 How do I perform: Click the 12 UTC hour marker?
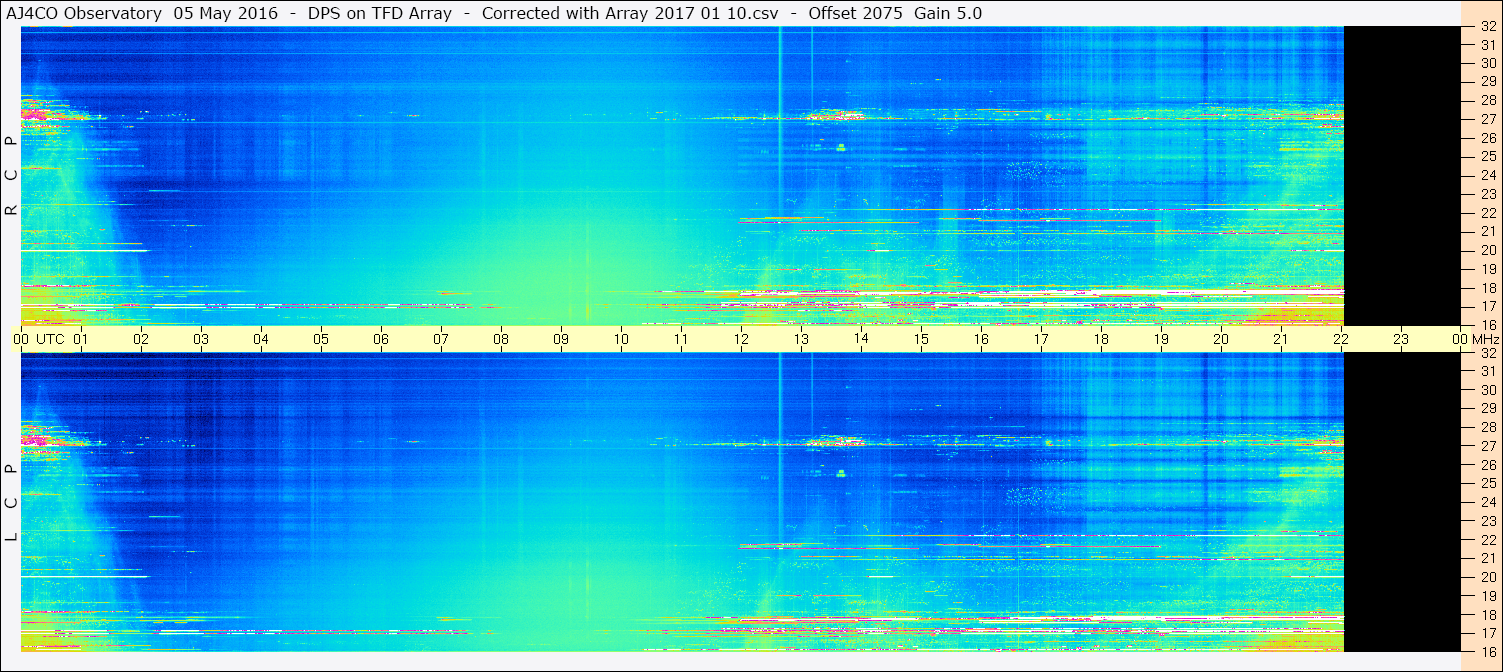click(x=741, y=339)
